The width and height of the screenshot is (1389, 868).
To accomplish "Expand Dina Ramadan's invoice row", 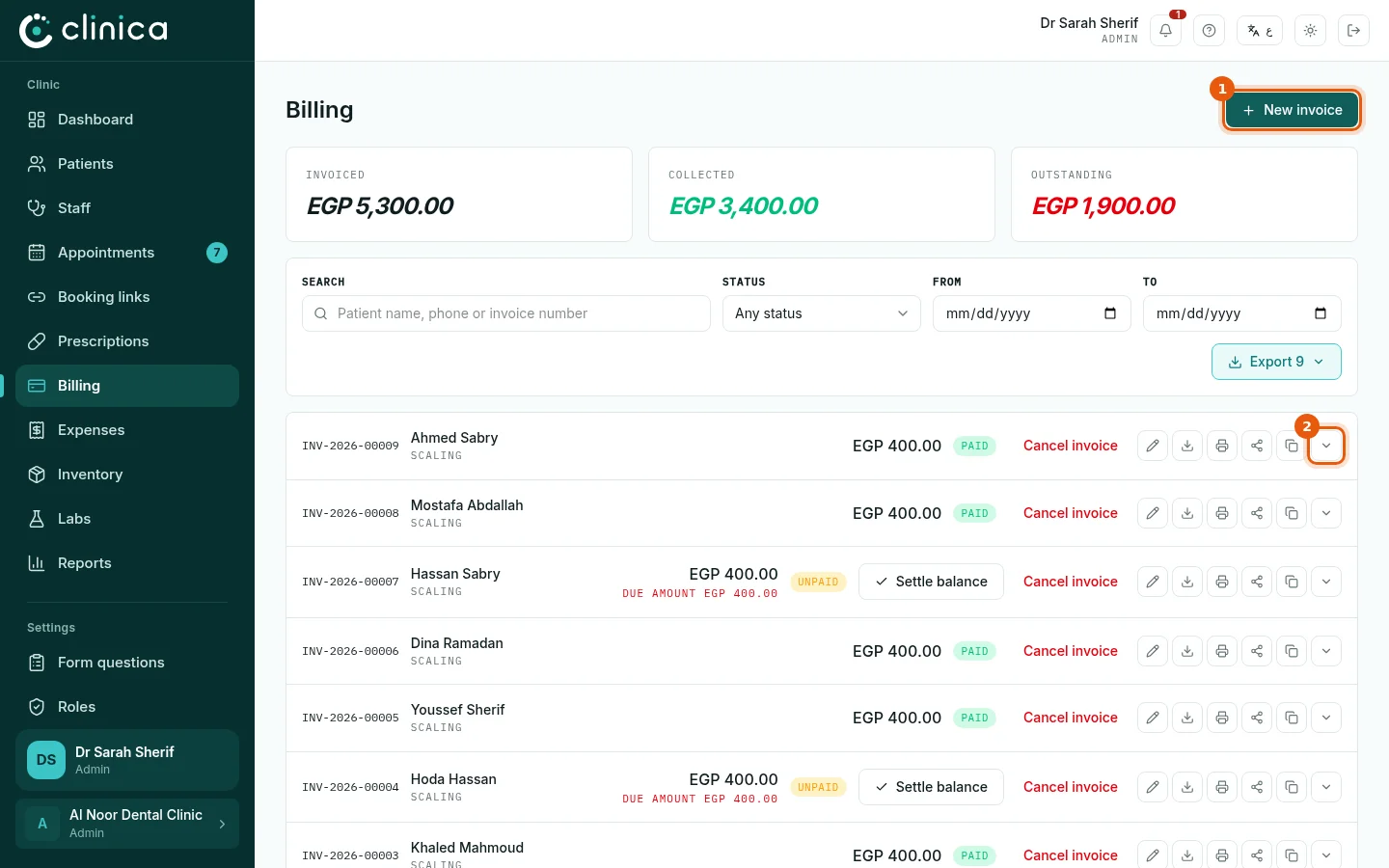I will click(x=1326, y=651).
